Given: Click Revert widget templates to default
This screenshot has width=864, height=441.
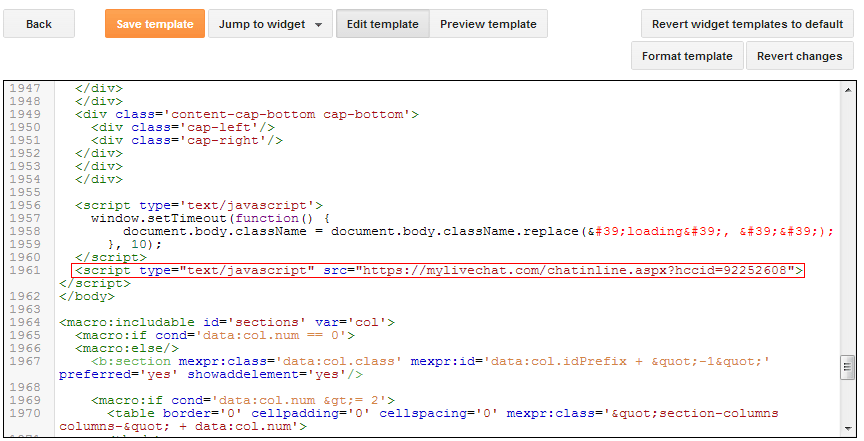Looking at the screenshot, I should 747,24.
